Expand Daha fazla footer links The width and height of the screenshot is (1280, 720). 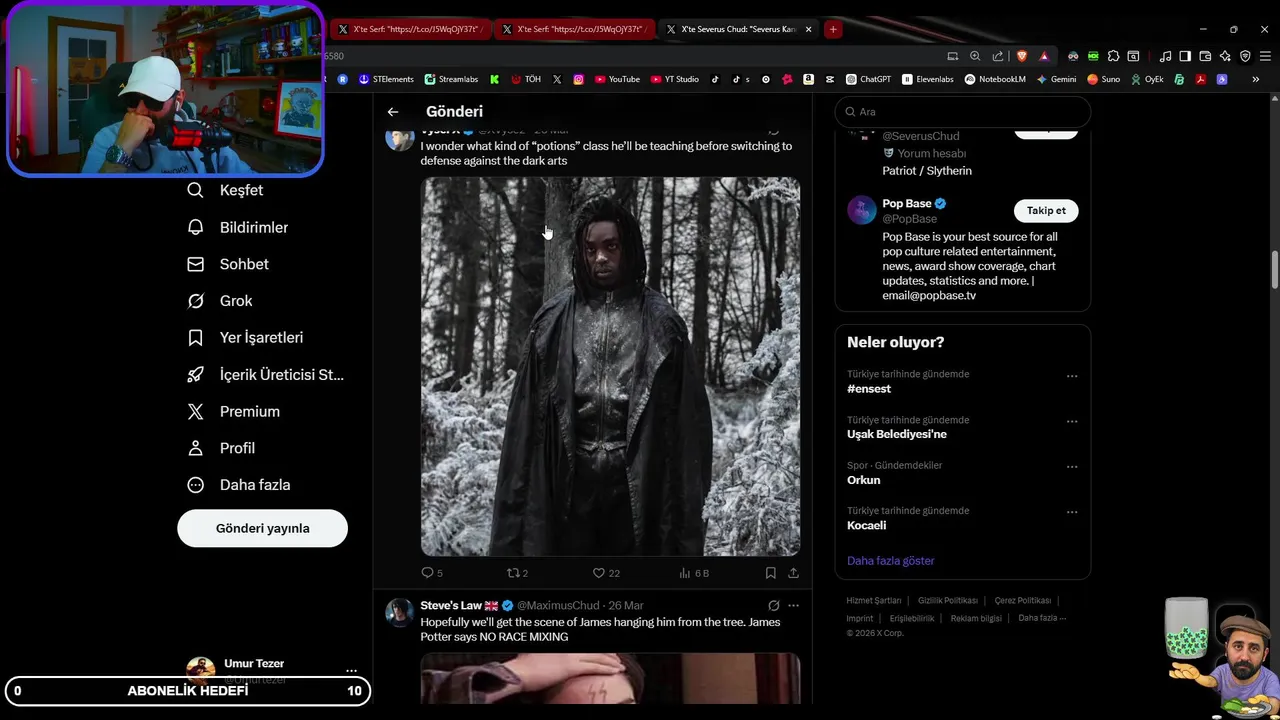pyautogui.click(x=1042, y=618)
